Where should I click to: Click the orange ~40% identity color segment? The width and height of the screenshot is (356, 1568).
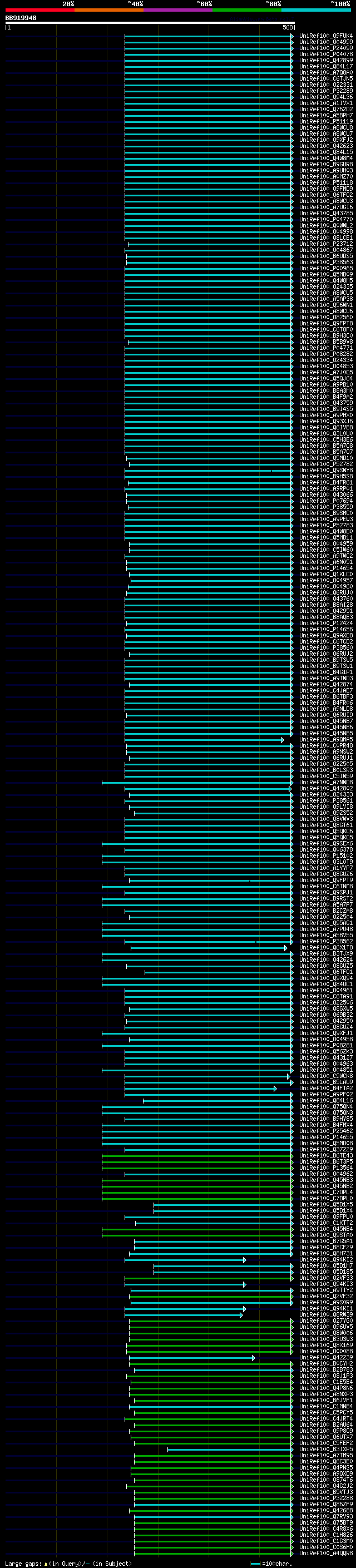coord(109,10)
